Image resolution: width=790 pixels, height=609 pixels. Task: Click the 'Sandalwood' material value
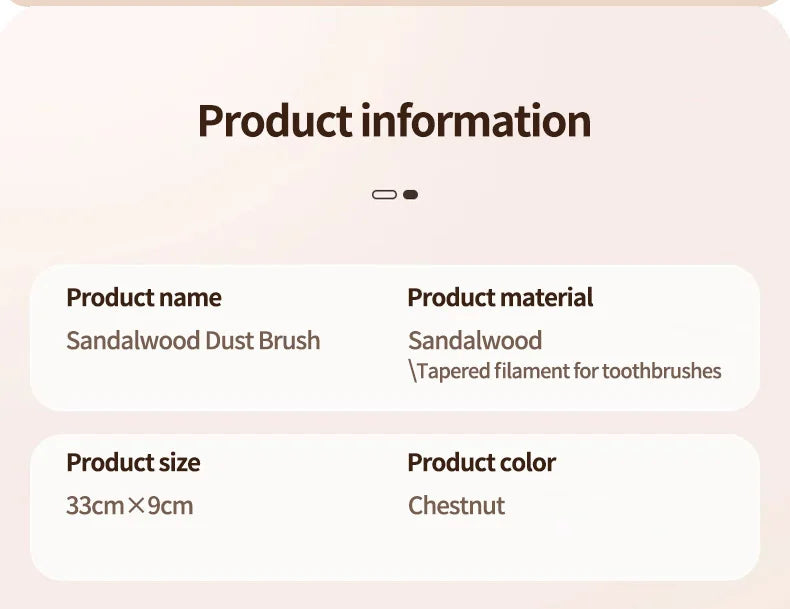(475, 341)
